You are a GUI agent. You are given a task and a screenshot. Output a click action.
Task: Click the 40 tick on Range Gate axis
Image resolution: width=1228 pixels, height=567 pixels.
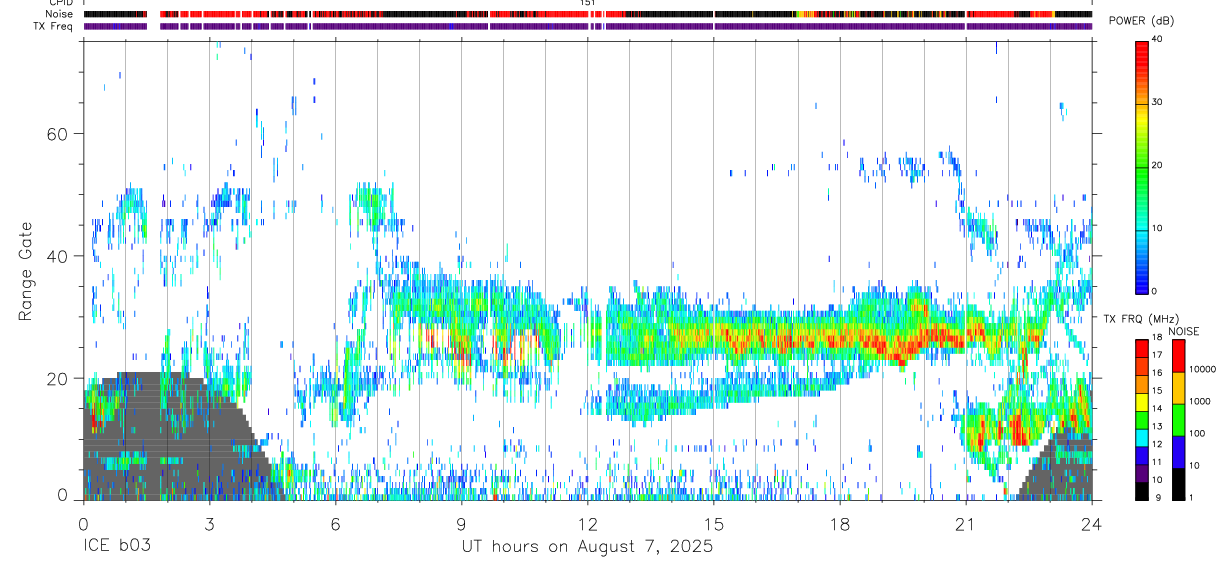click(59, 256)
